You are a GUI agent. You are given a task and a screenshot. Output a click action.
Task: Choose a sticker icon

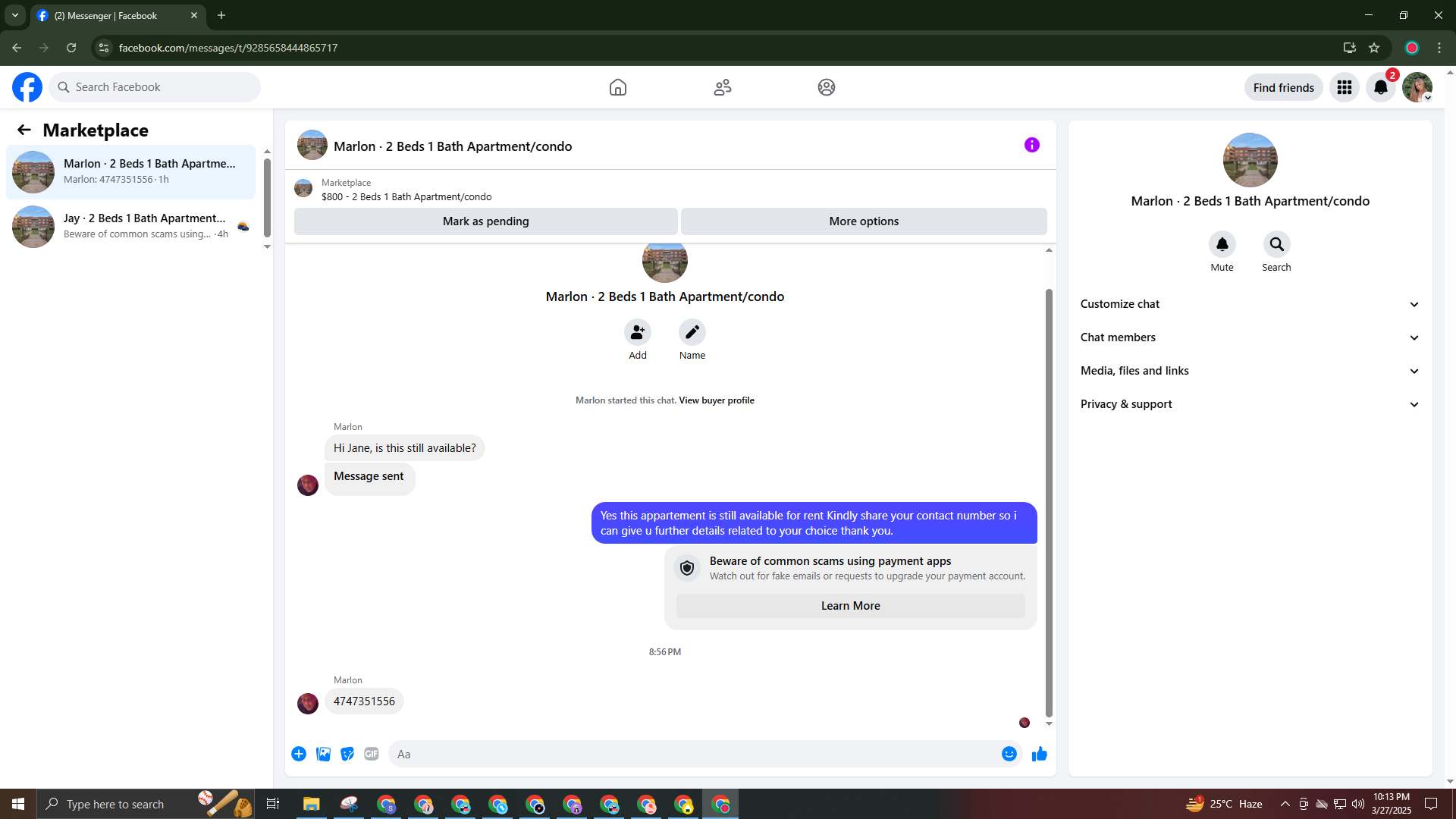(x=347, y=754)
